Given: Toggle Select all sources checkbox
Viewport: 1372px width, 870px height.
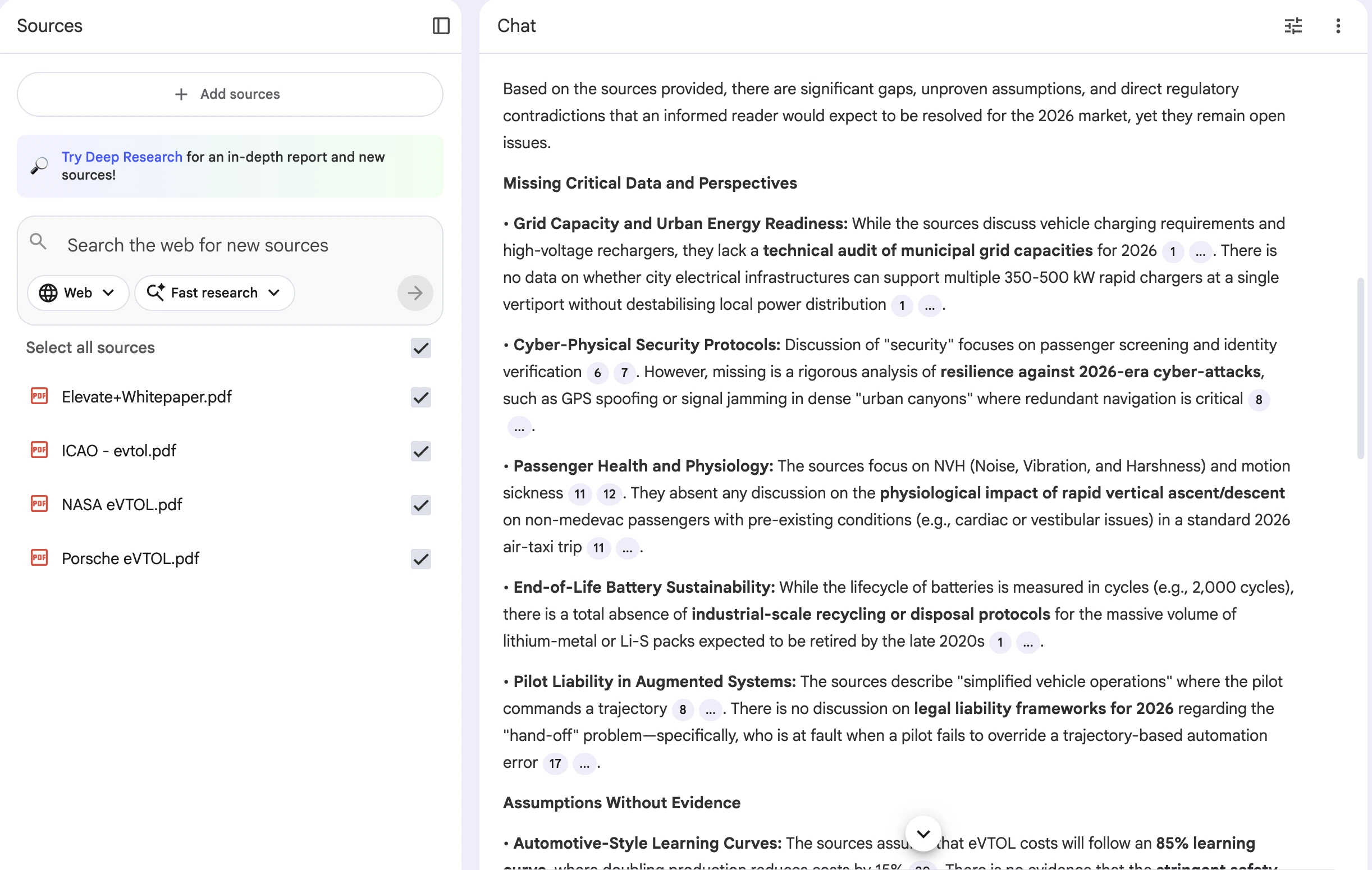Looking at the screenshot, I should [x=420, y=347].
